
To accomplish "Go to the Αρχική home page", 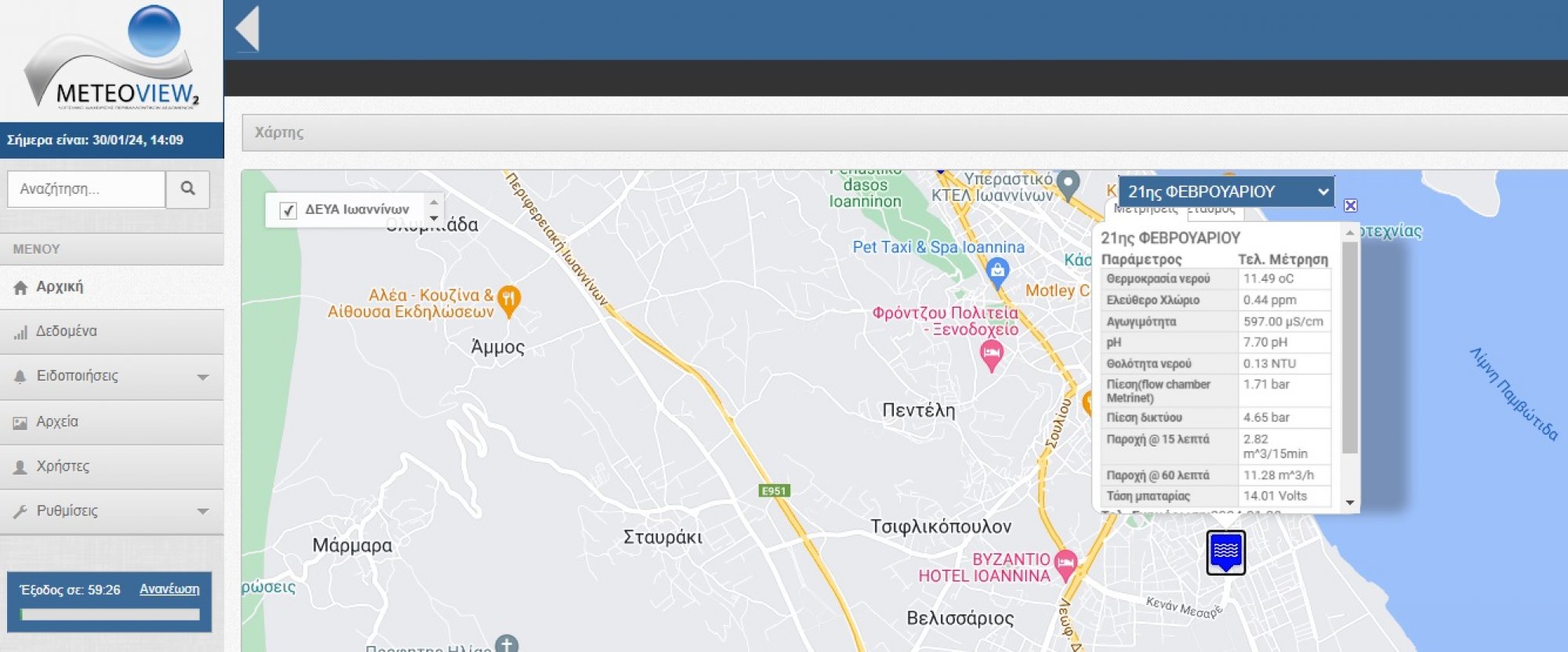I will [x=60, y=286].
